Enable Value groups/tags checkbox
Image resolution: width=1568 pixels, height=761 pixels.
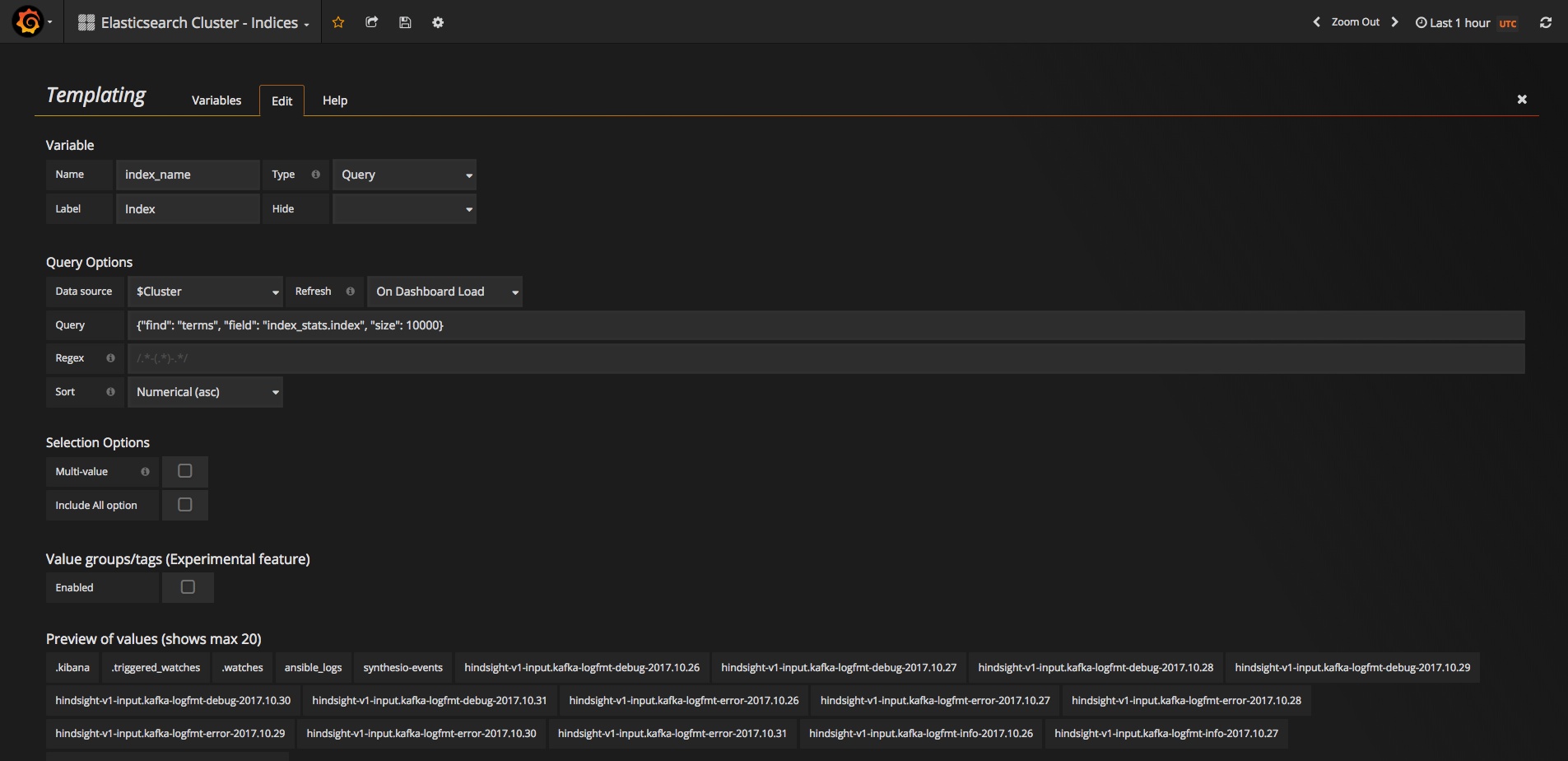[188, 587]
